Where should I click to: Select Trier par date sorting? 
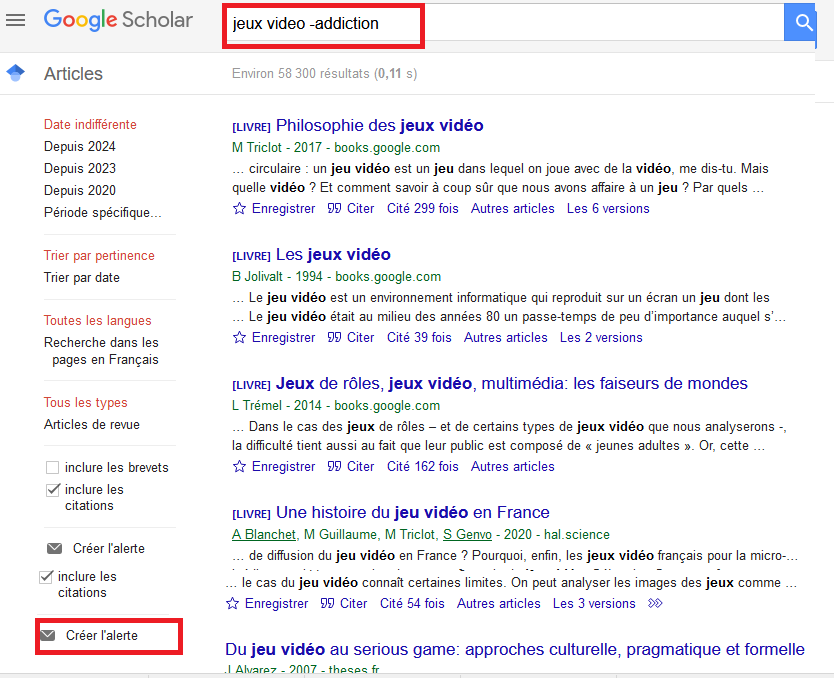[x=82, y=277]
